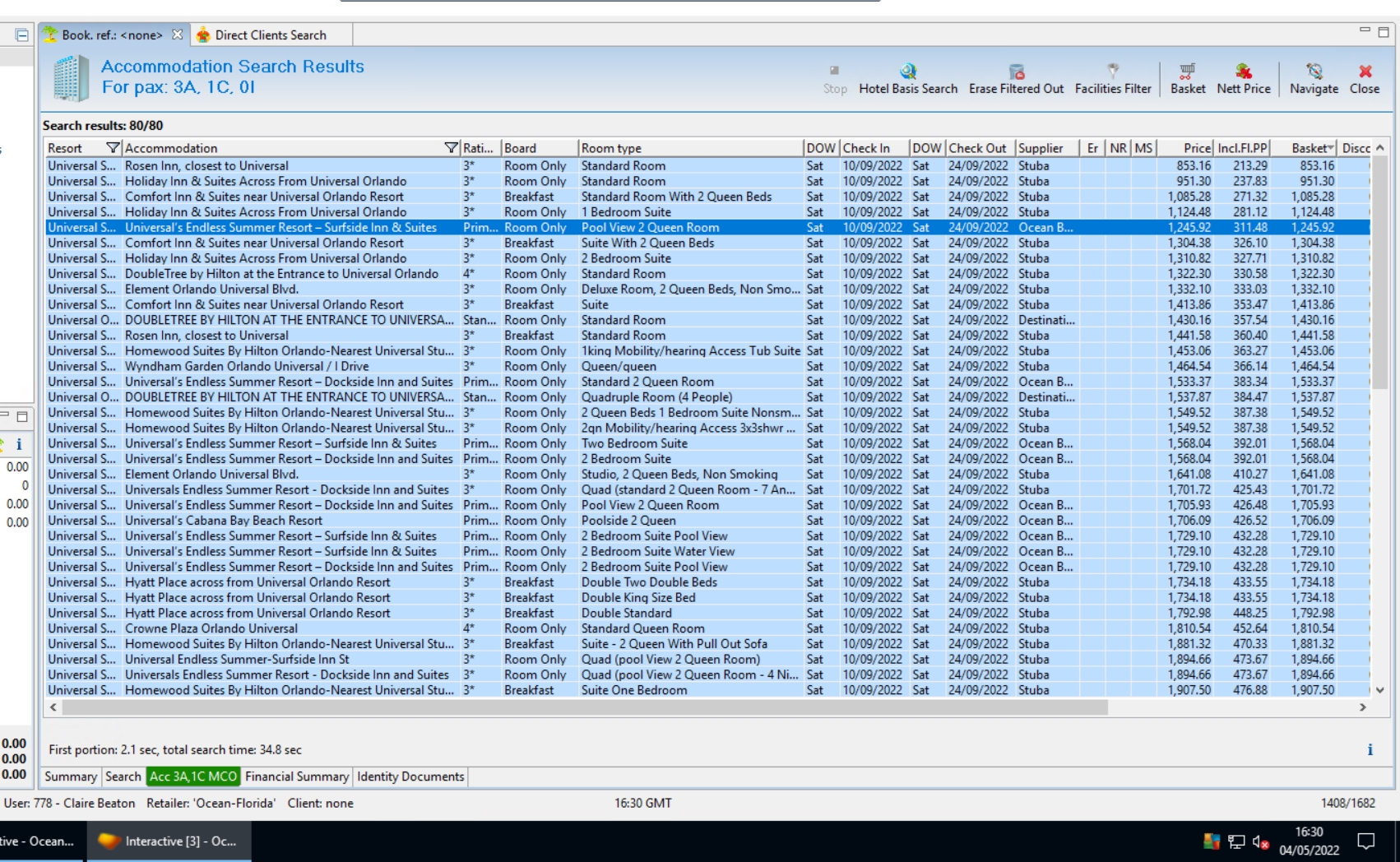Click the volume icon in system tray
The height and width of the screenshot is (862, 1400).
tap(1260, 841)
